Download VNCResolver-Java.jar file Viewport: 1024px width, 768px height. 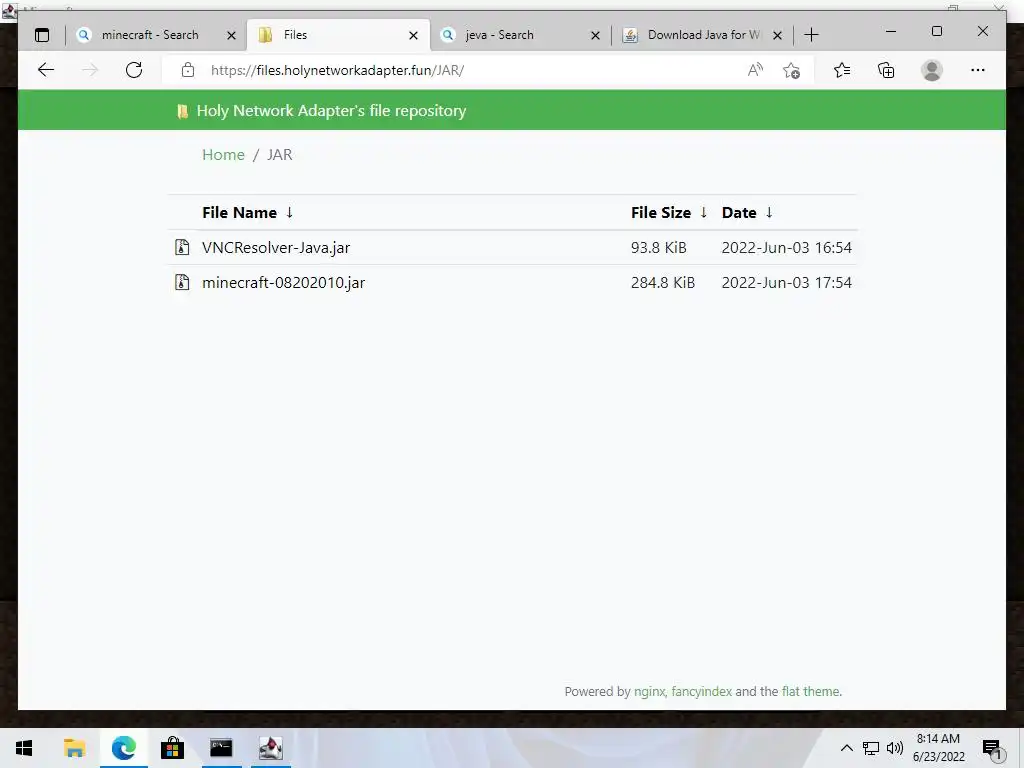click(276, 248)
